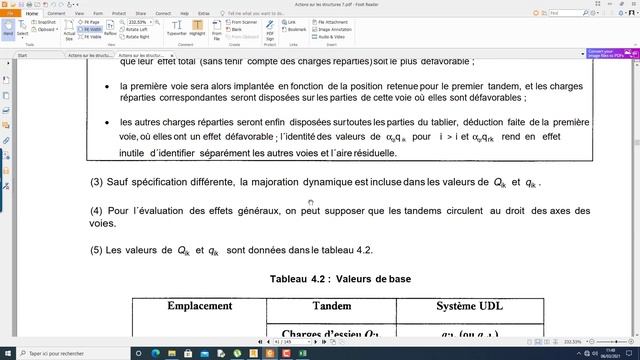Set view to Actual Size

[x=69, y=30]
